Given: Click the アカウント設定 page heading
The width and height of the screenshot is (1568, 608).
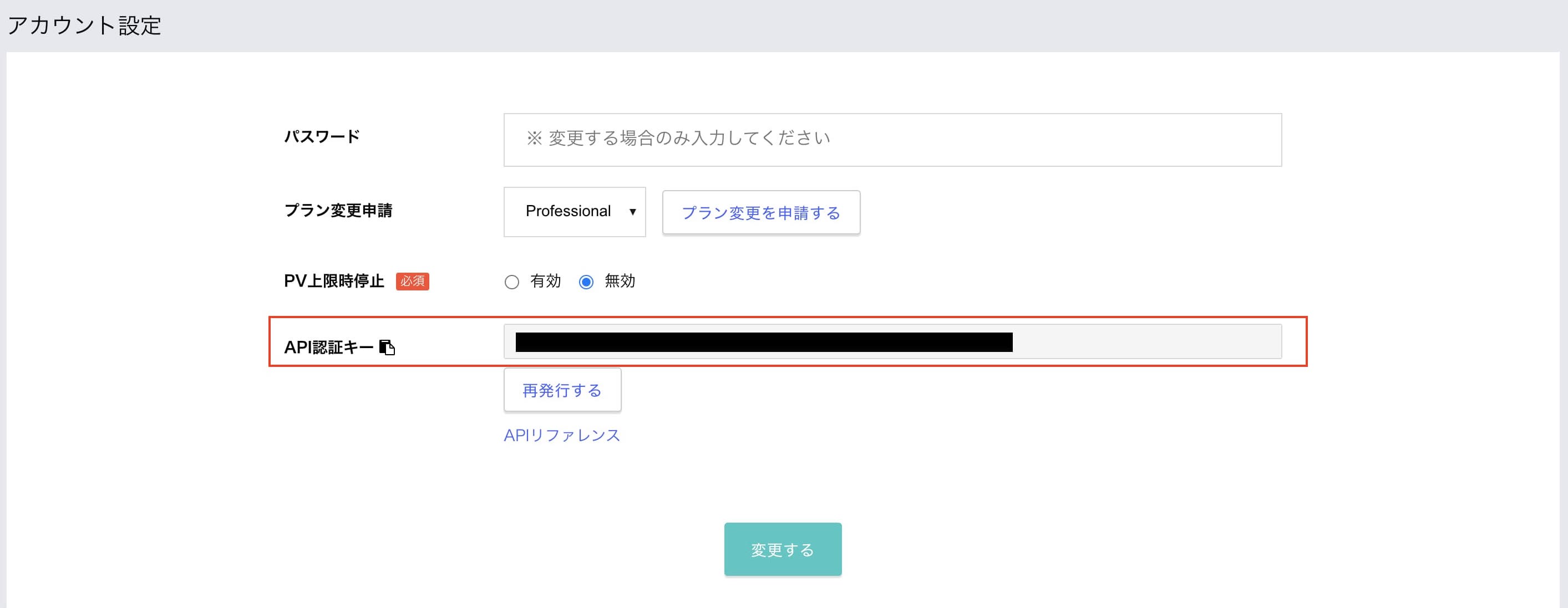Looking at the screenshot, I should (x=84, y=25).
